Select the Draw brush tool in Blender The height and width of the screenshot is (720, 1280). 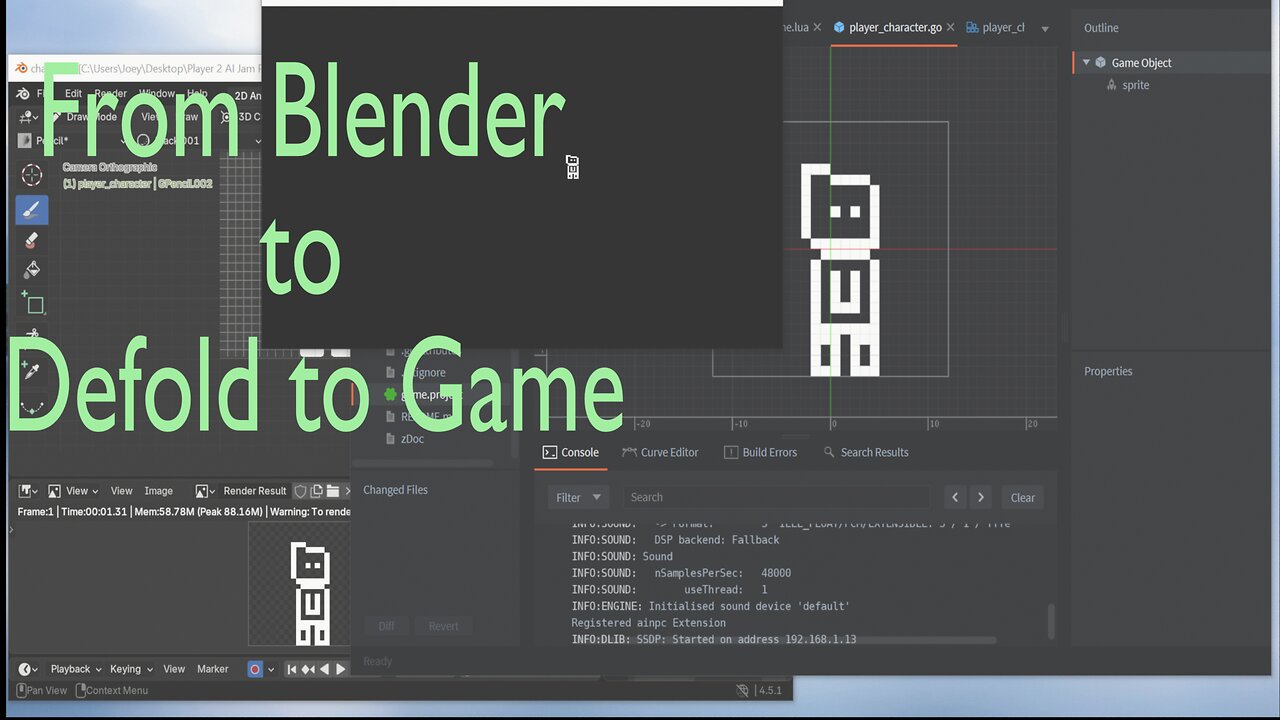[x=31, y=210]
